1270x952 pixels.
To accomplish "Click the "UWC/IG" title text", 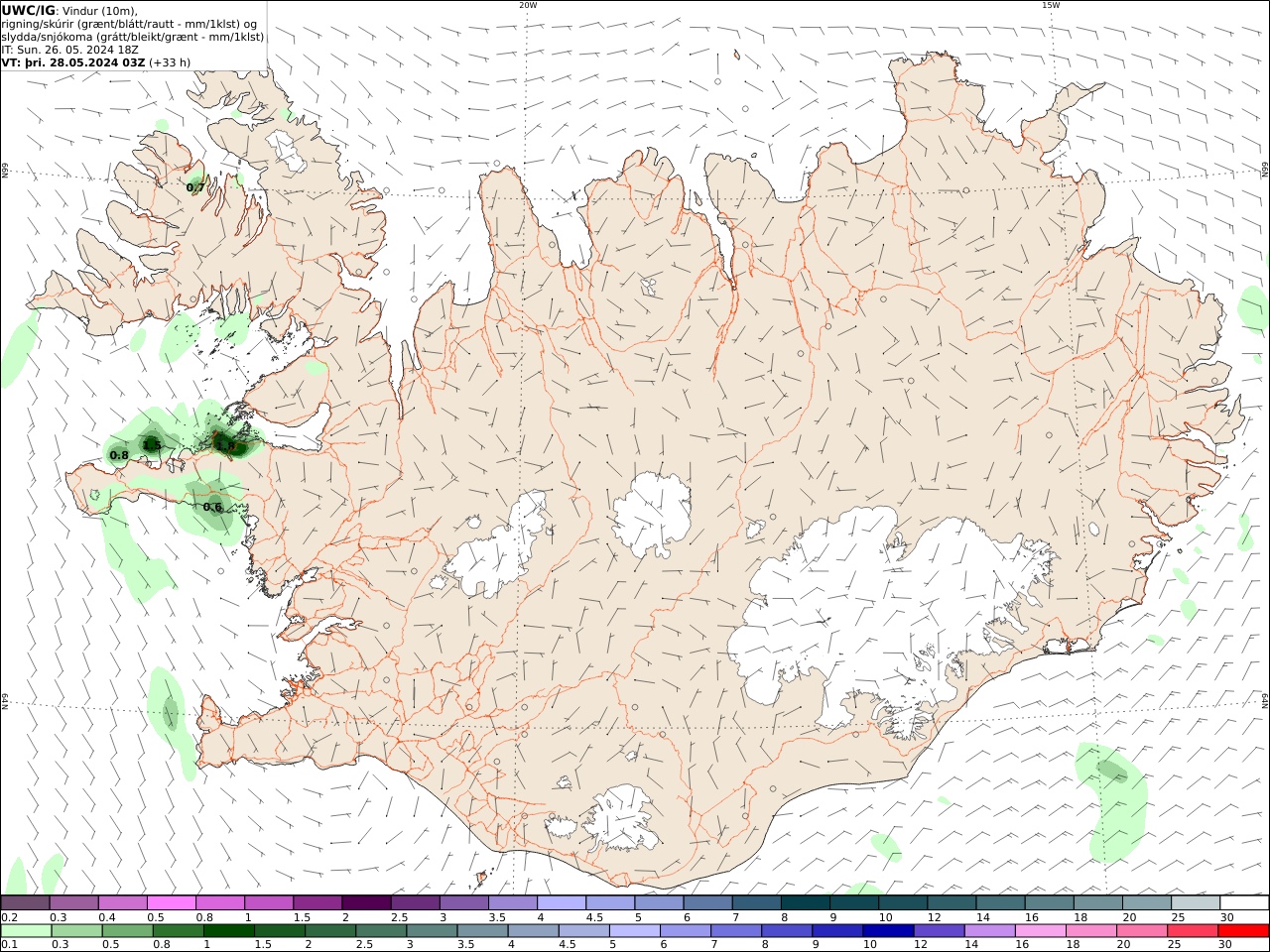I will (x=29, y=10).
